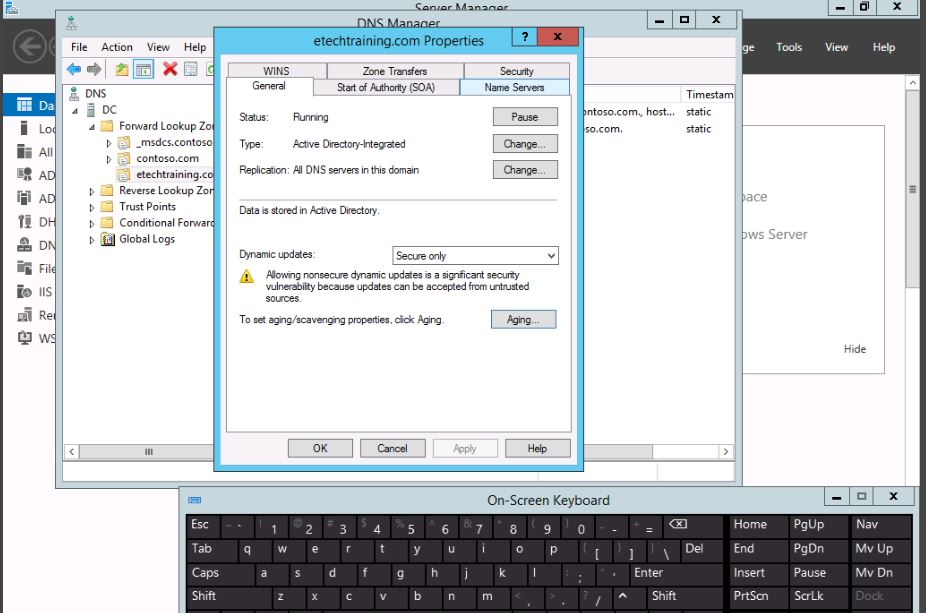Click the DNS Manager horizontal scrollbar thumb

point(150,452)
